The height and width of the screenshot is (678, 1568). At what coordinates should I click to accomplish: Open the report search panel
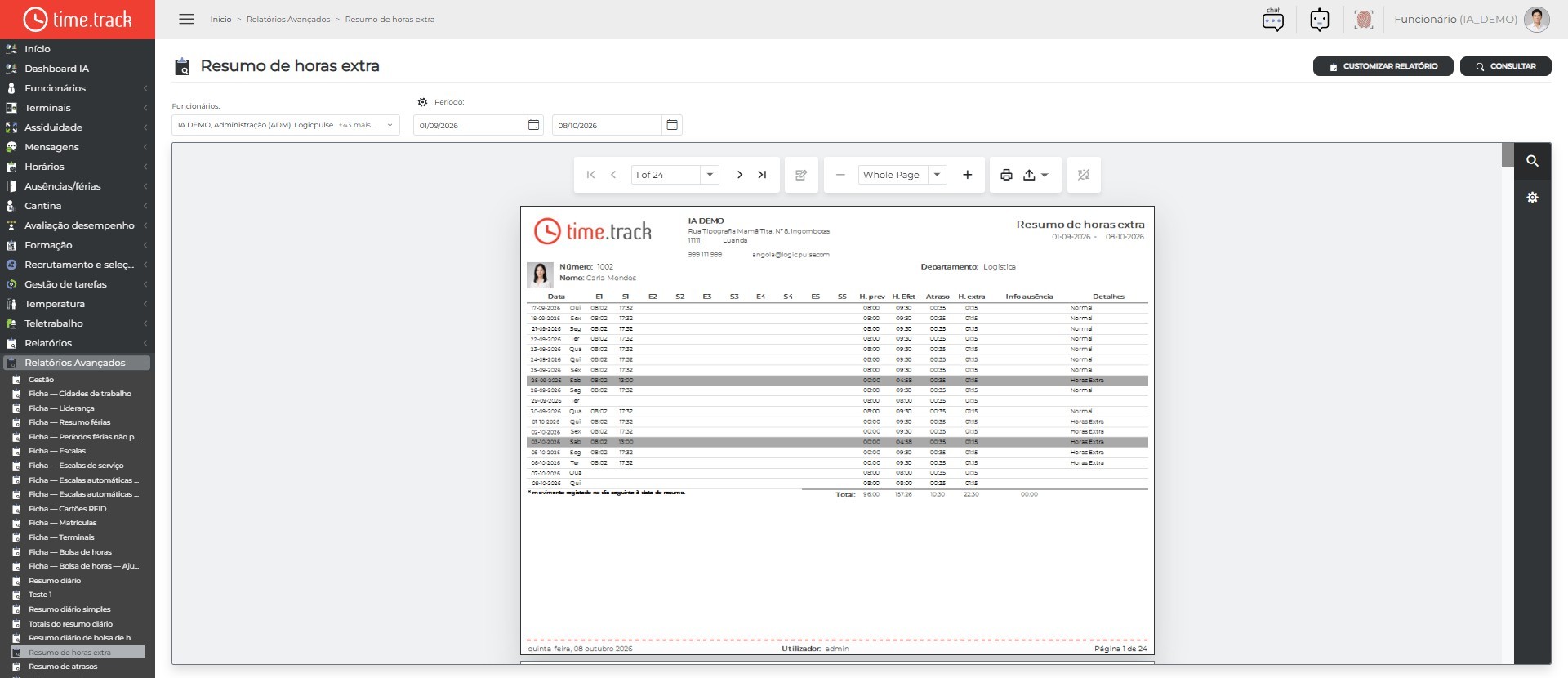[x=1533, y=161]
